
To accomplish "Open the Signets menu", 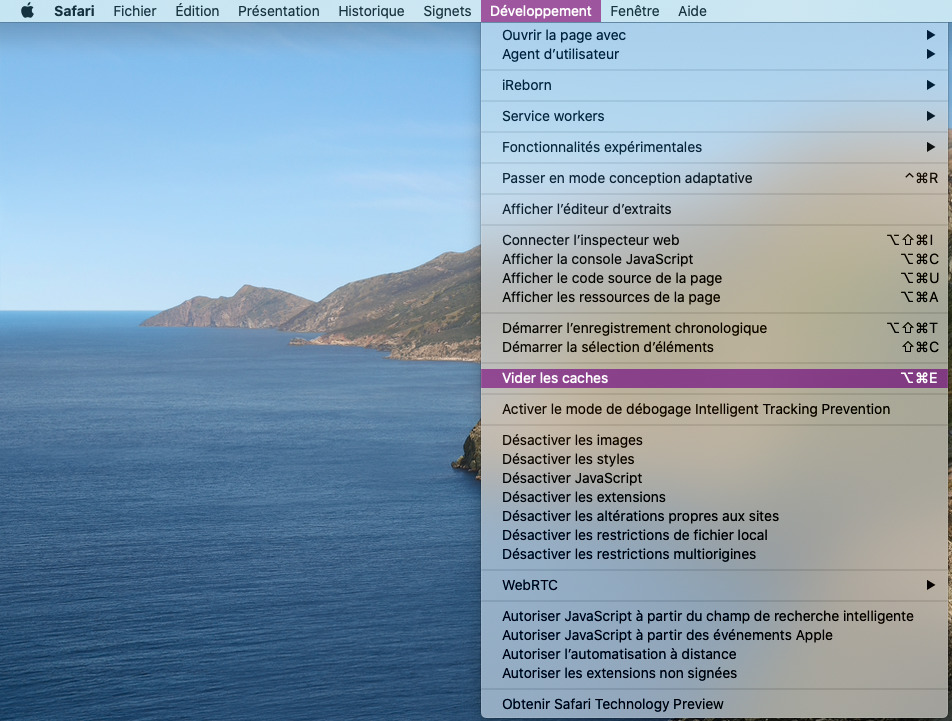I will tap(447, 11).
